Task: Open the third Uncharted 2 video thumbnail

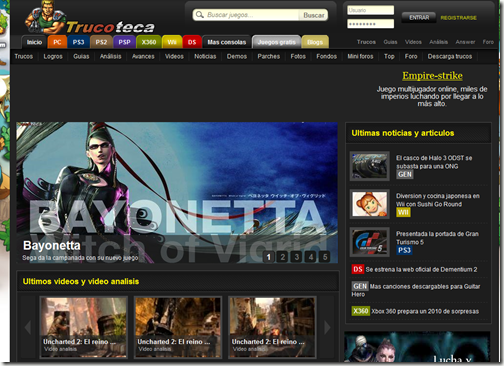Action: (x=272, y=327)
